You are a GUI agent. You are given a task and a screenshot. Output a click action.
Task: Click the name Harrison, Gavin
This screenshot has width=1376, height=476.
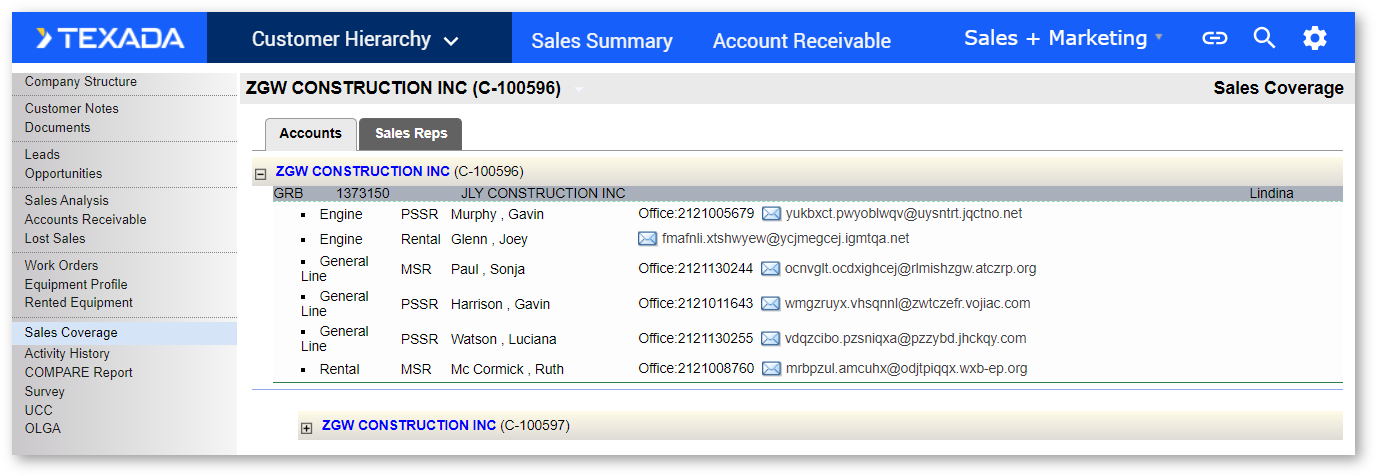pos(500,304)
